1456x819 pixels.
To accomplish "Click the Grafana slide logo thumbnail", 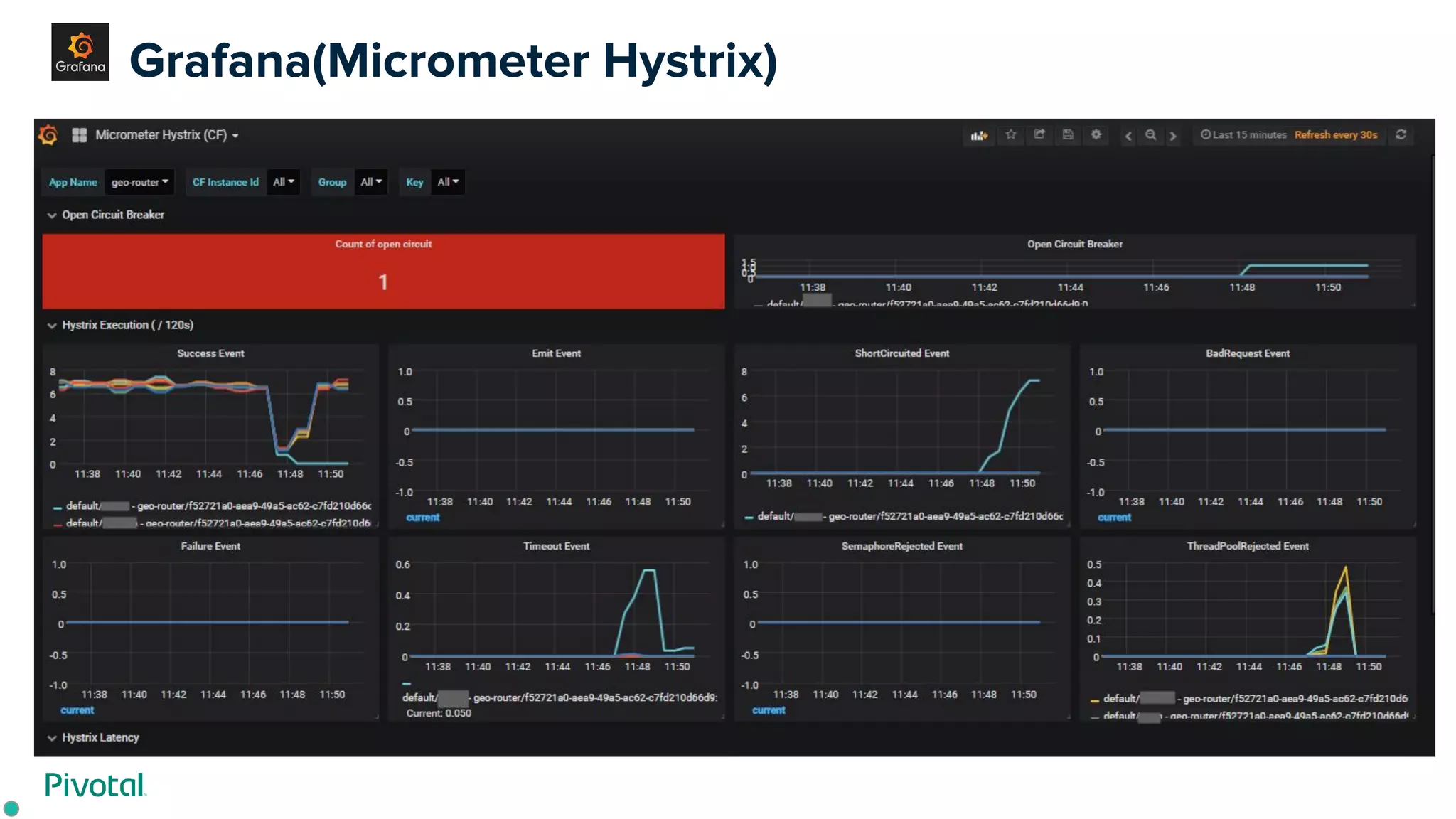I will click(80, 52).
